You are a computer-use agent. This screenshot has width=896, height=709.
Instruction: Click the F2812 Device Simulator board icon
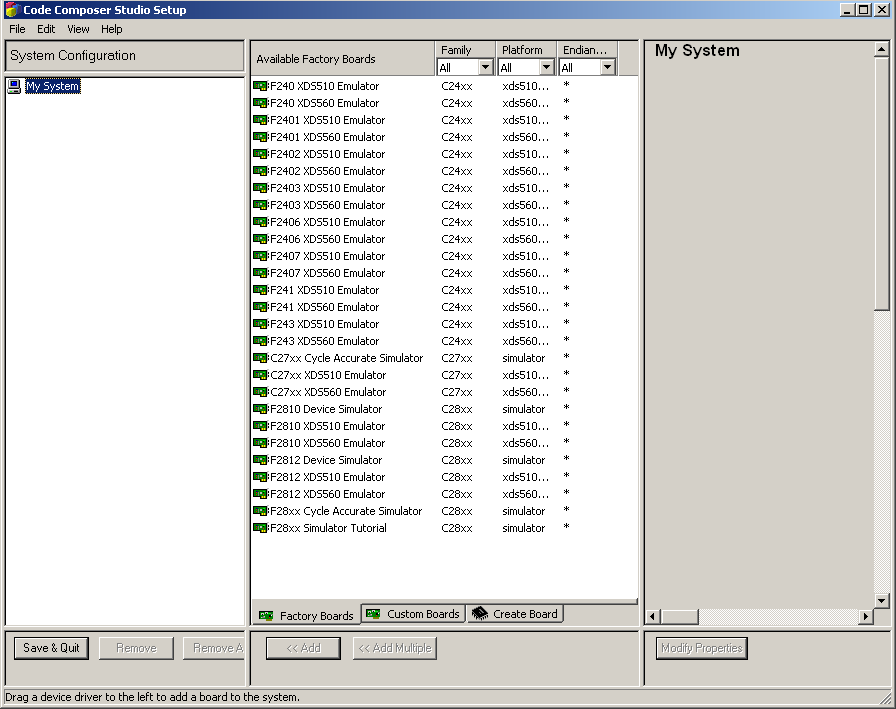point(260,460)
